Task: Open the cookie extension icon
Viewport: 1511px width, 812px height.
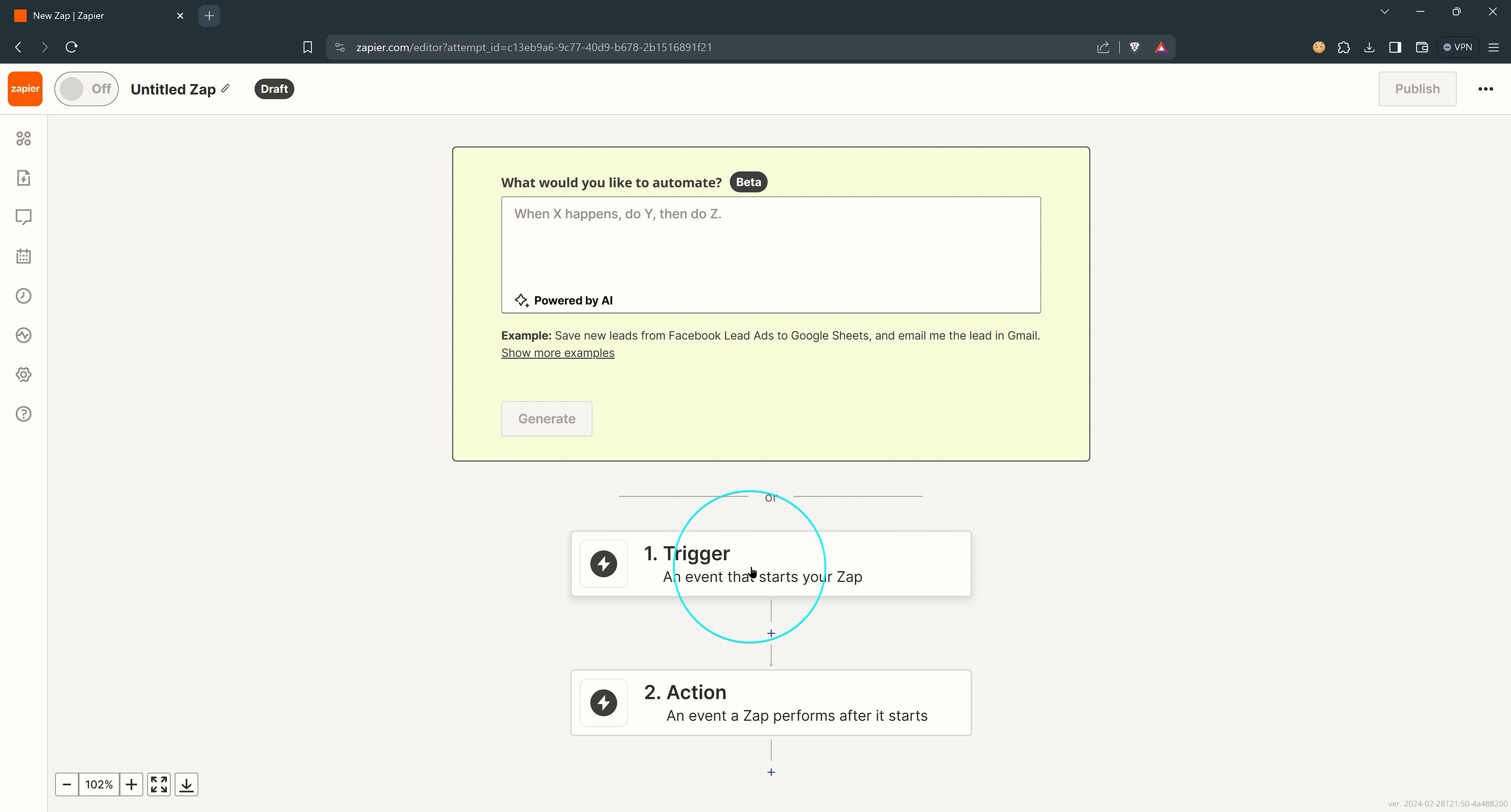Action: point(1319,47)
